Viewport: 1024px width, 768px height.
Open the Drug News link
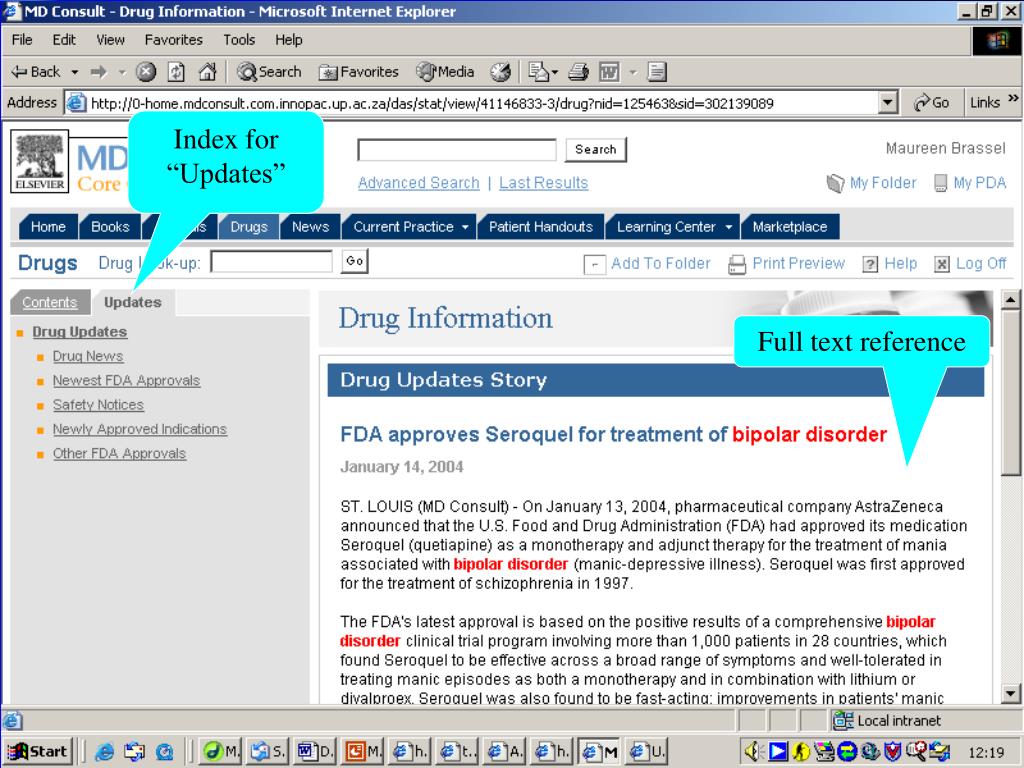pos(88,356)
